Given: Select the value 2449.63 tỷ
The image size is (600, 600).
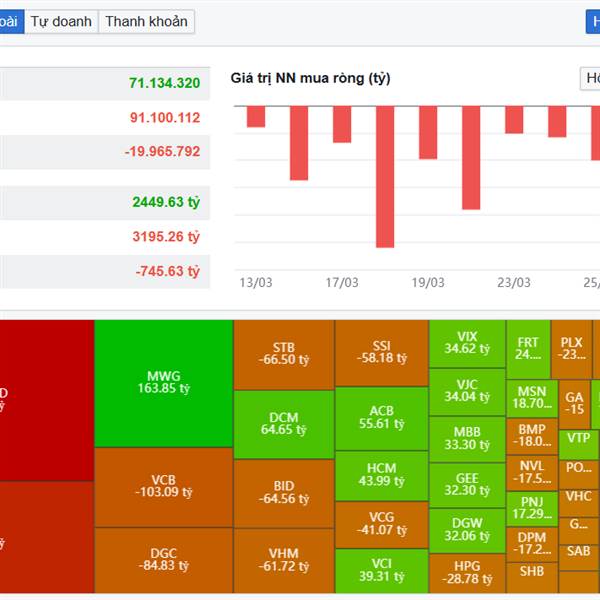Looking at the screenshot, I should click(x=166, y=202).
